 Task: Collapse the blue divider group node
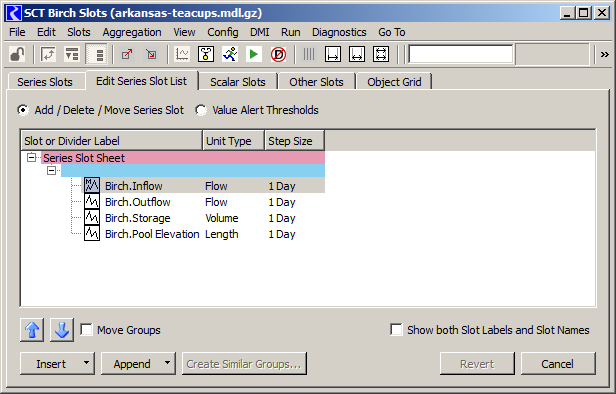51,170
